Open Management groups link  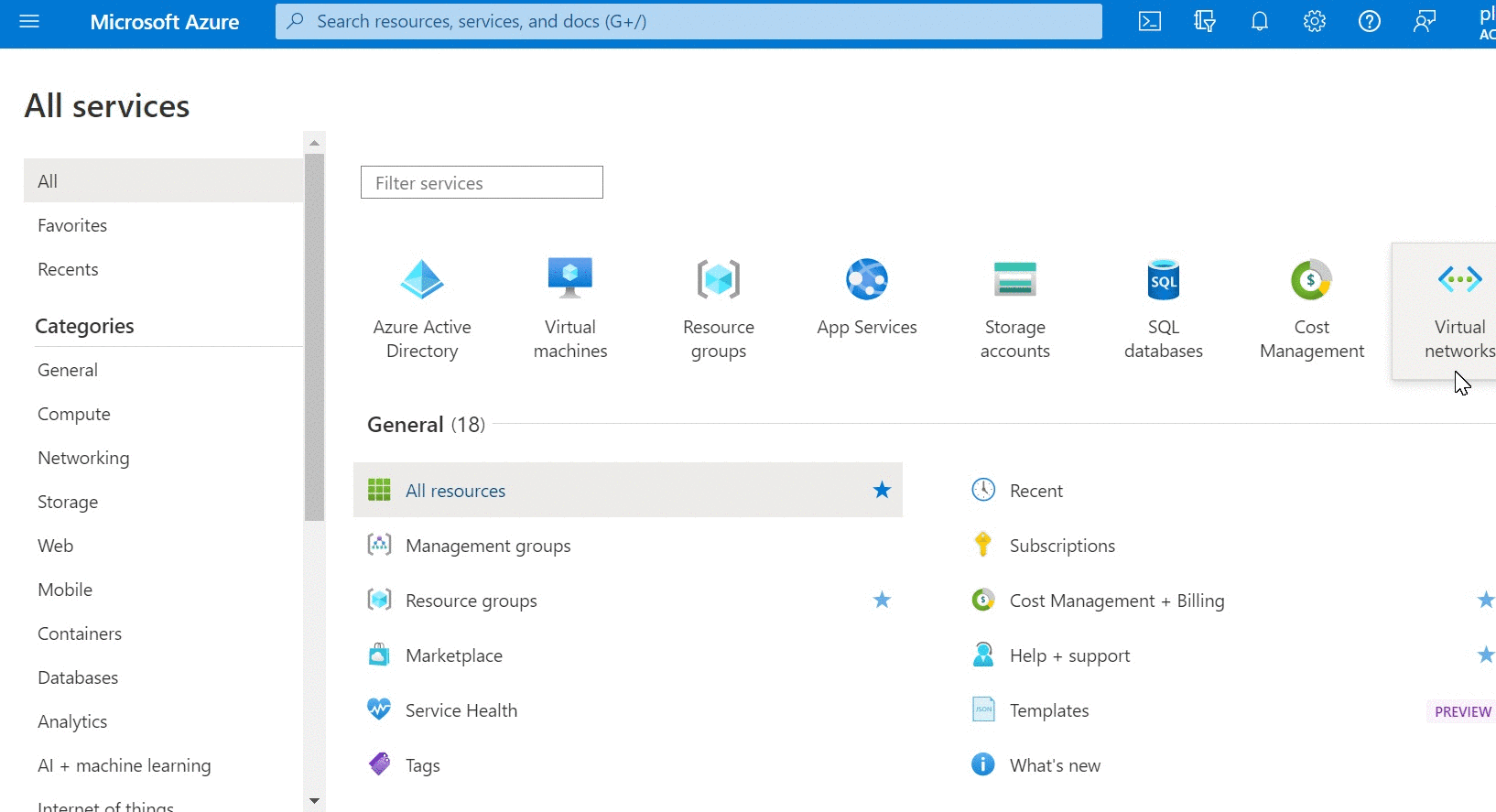coord(488,546)
